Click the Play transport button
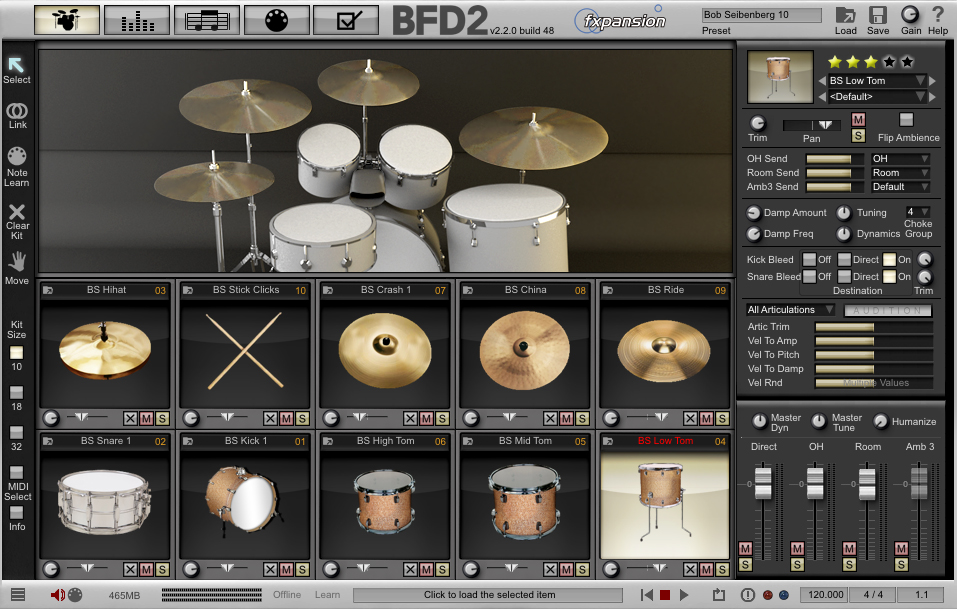This screenshot has width=957, height=609. tap(684, 594)
